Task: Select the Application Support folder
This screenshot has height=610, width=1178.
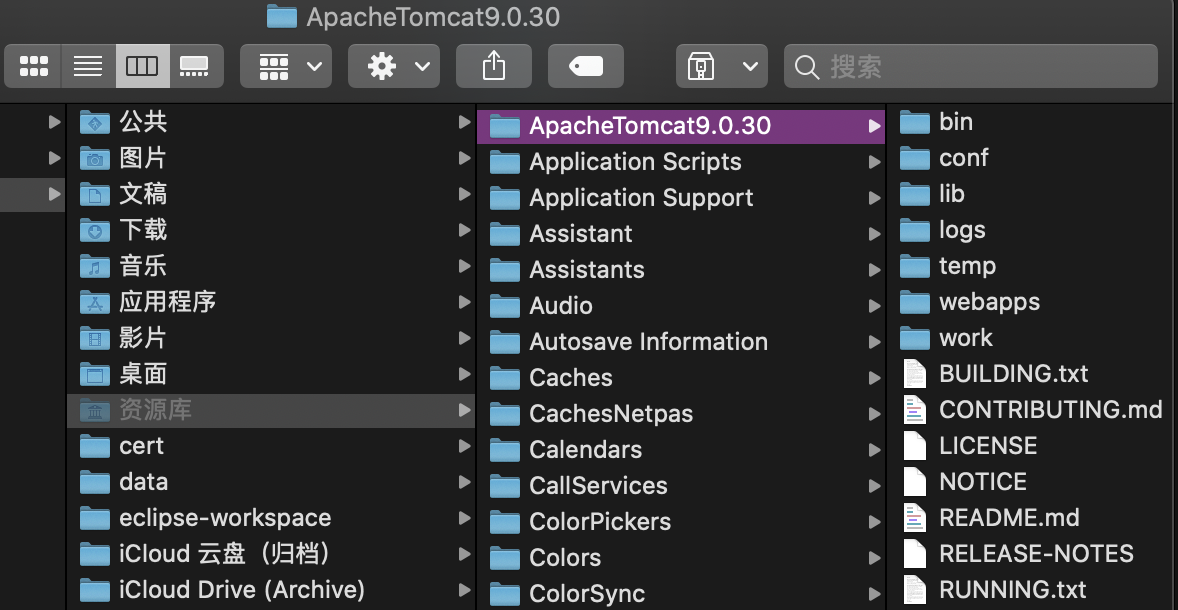Action: pyautogui.click(x=681, y=198)
